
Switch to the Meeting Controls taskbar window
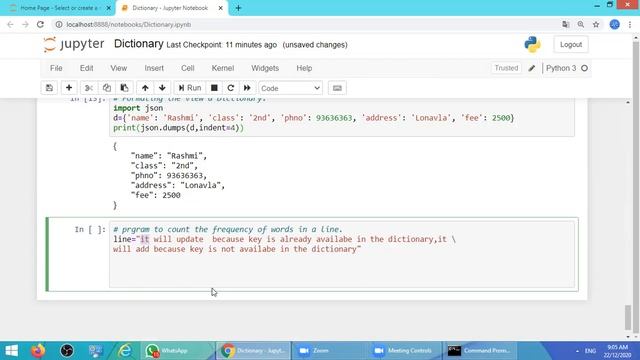404,351
